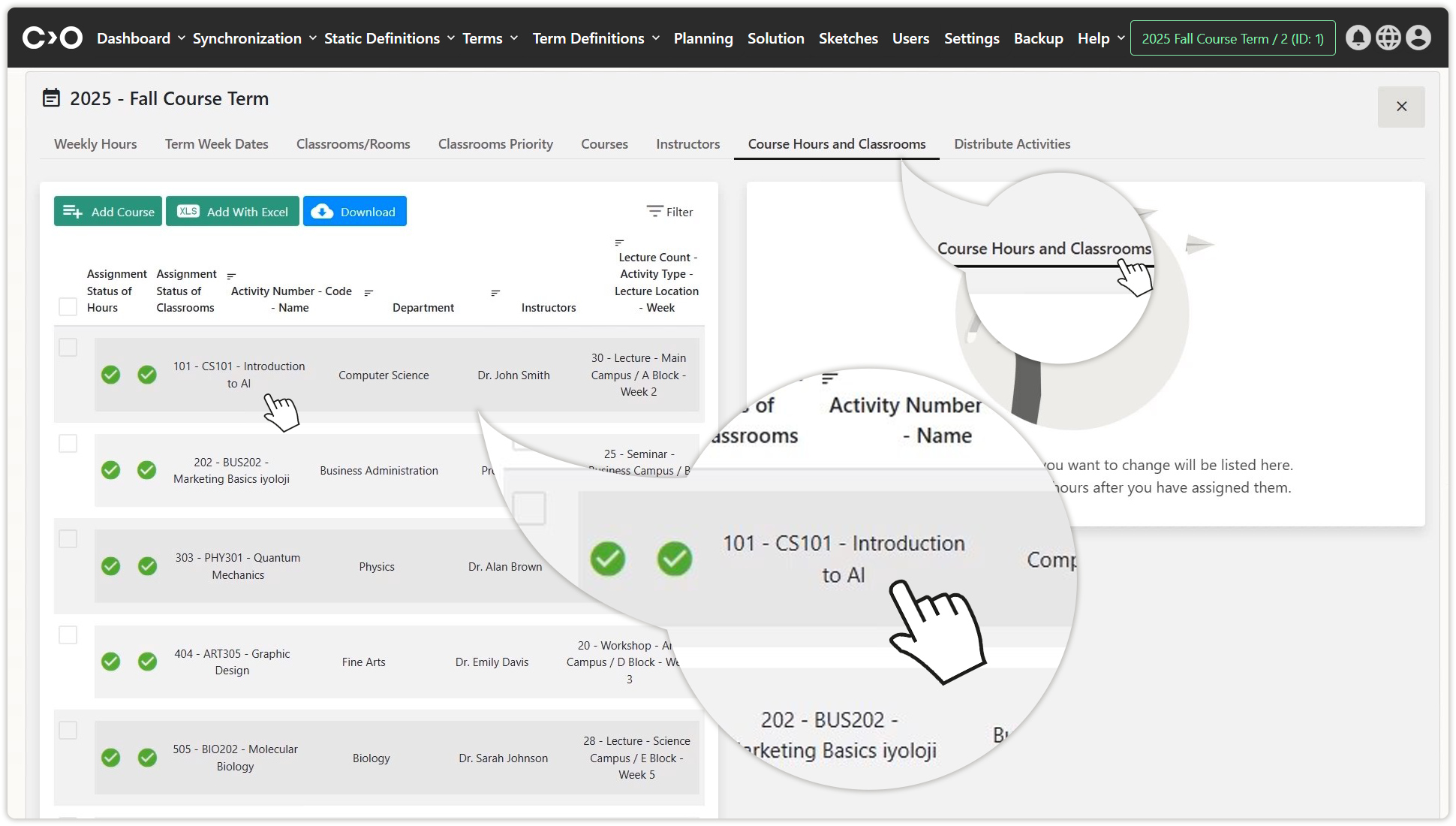The image size is (1456, 826).
Task: Click the notification bell icon
Action: click(x=1358, y=38)
